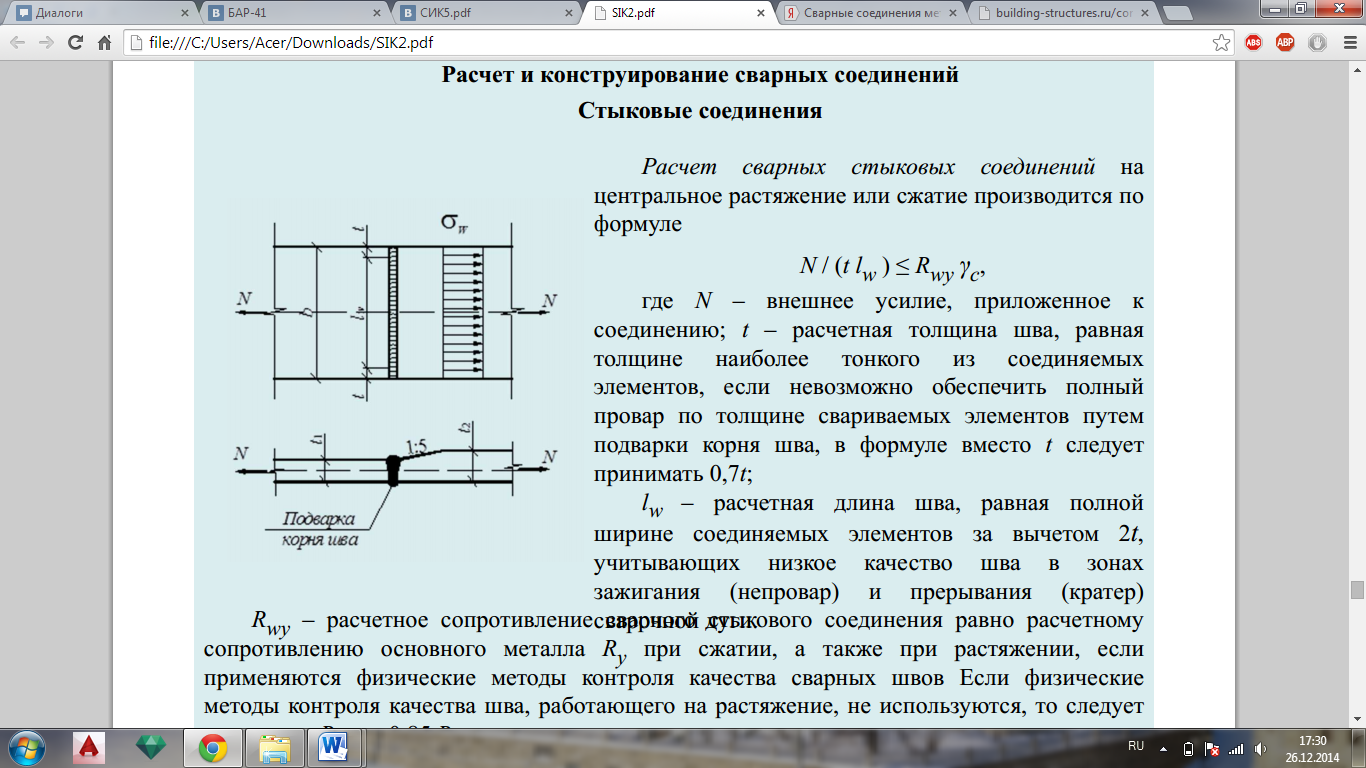Open the green gem app in taskbar
Image resolution: width=1366 pixels, height=768 pixels.
click(151, 747)
